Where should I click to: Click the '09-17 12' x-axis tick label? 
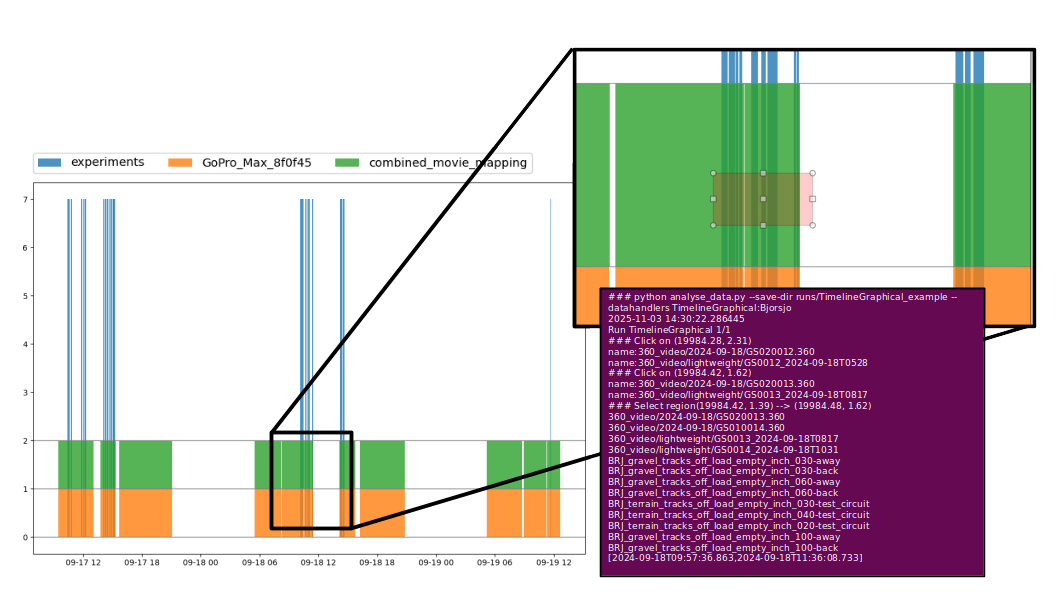coord(83,563)
